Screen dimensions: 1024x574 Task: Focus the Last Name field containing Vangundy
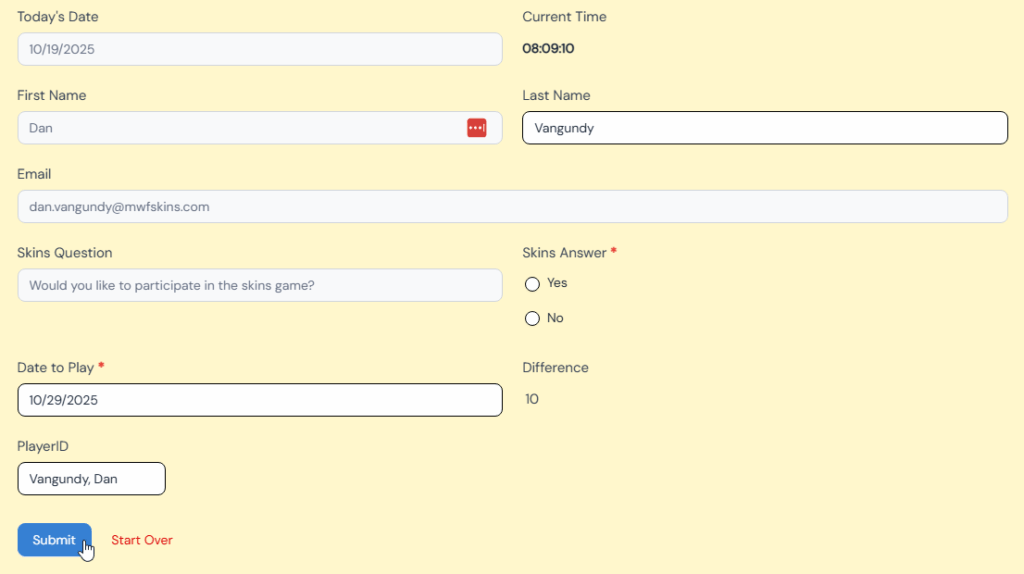tap(764, 128)
